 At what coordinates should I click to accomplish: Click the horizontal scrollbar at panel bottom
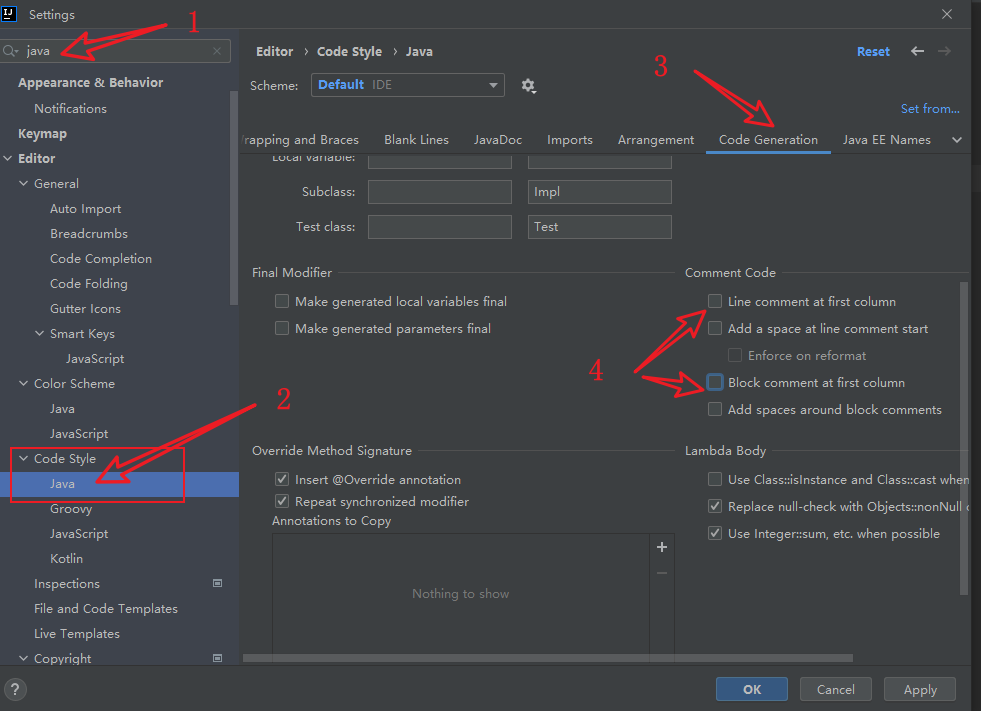click(x=547, y=658)
